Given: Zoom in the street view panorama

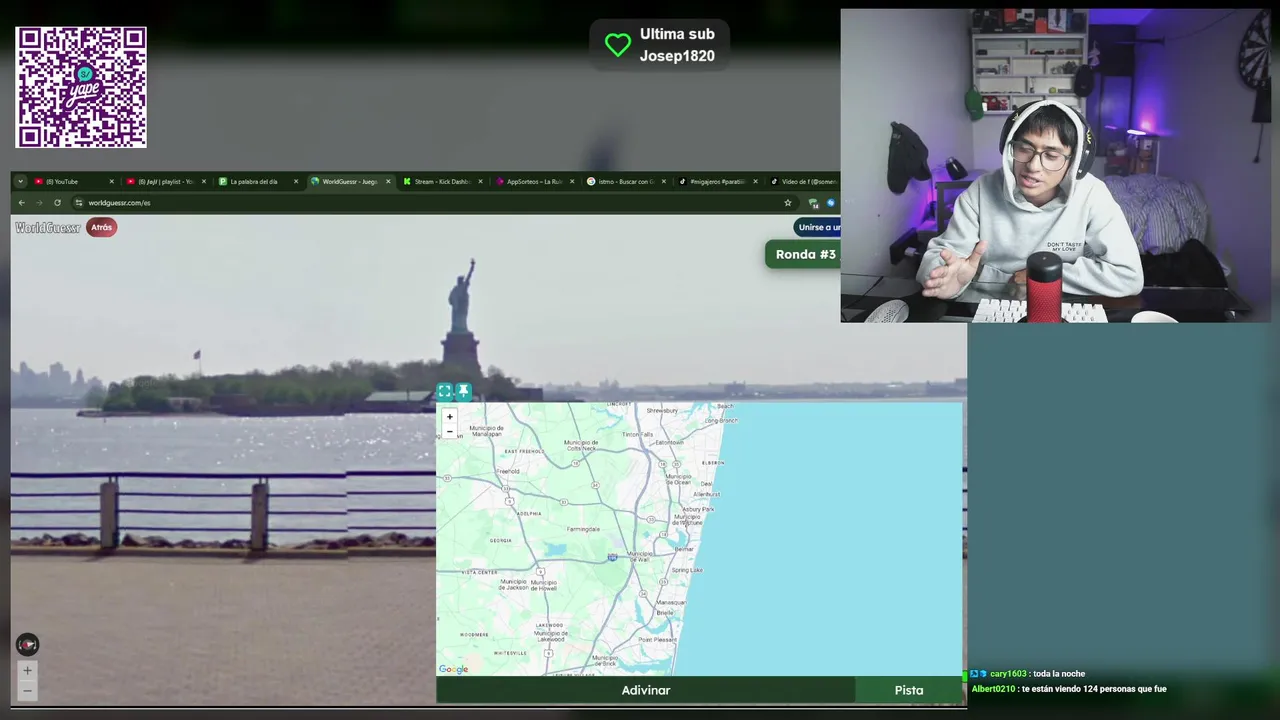Looking at the screenshot, I should 27,671.
